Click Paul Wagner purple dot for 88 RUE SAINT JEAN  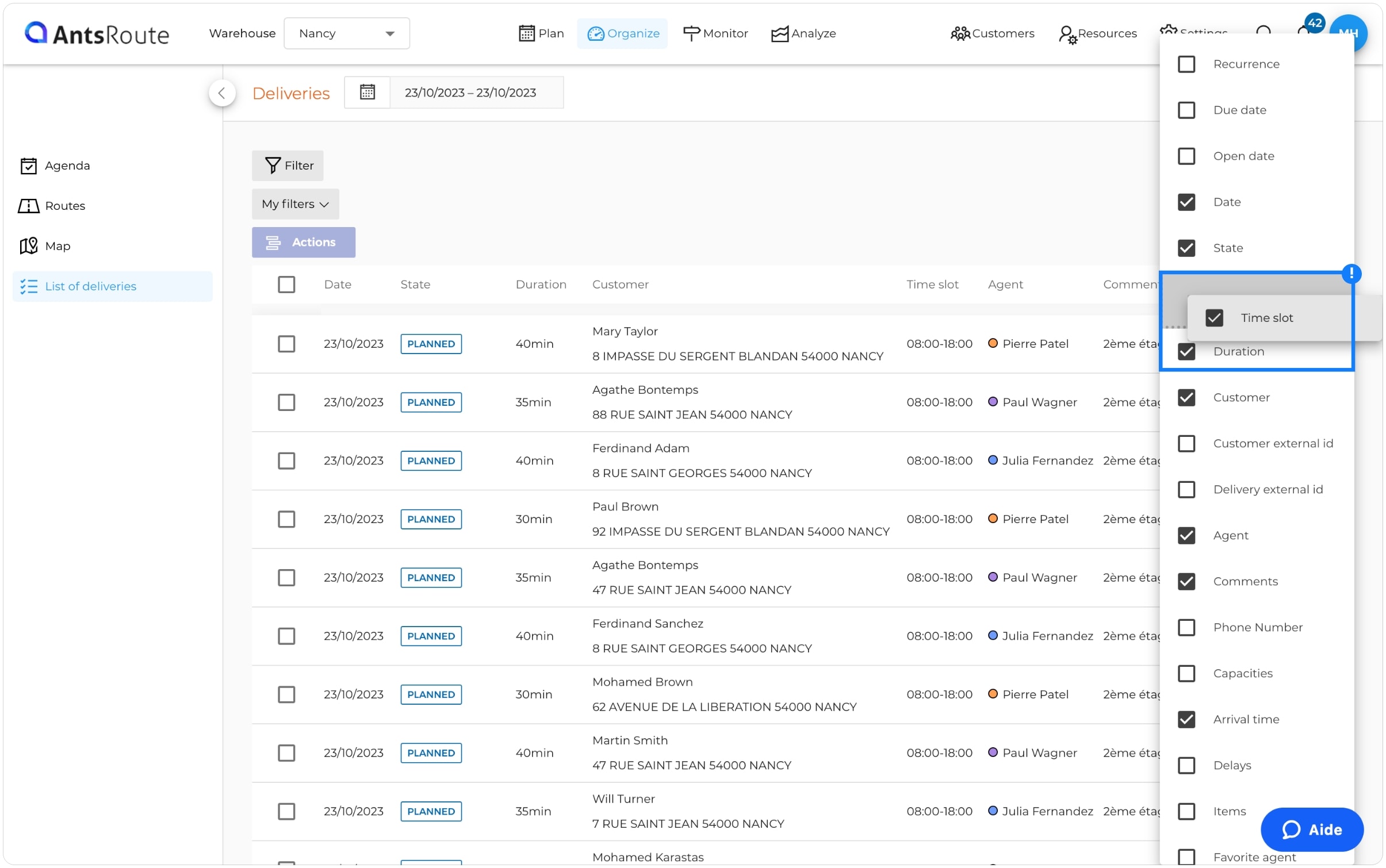992,402
